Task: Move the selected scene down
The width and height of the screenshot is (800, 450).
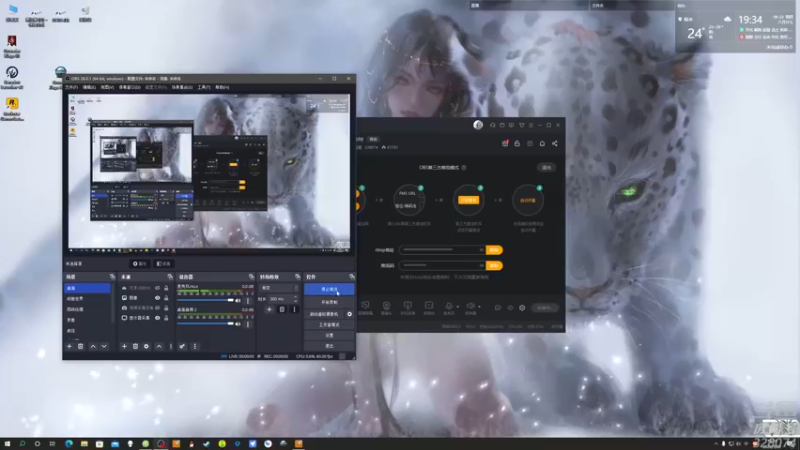Action: (x=104, y=346)
